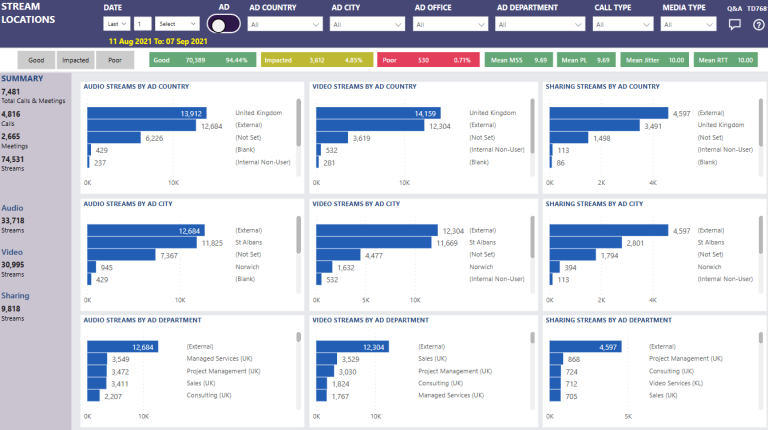Click the 4,597 External sharing department bar
Screen dimensions: 768x430
tap(585, 347)
